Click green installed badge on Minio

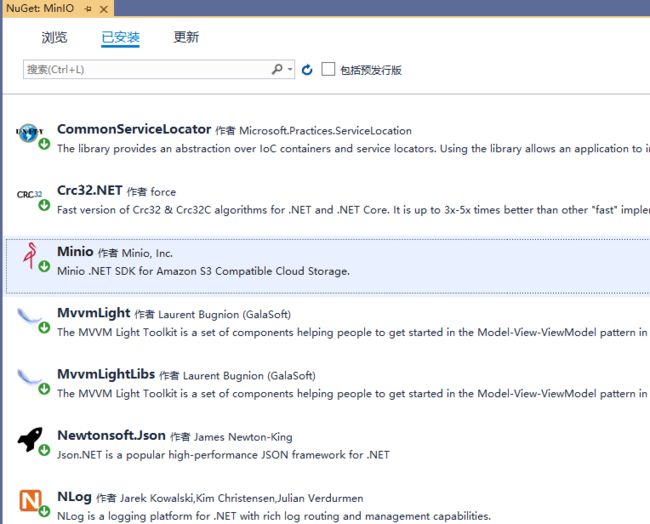44,266
